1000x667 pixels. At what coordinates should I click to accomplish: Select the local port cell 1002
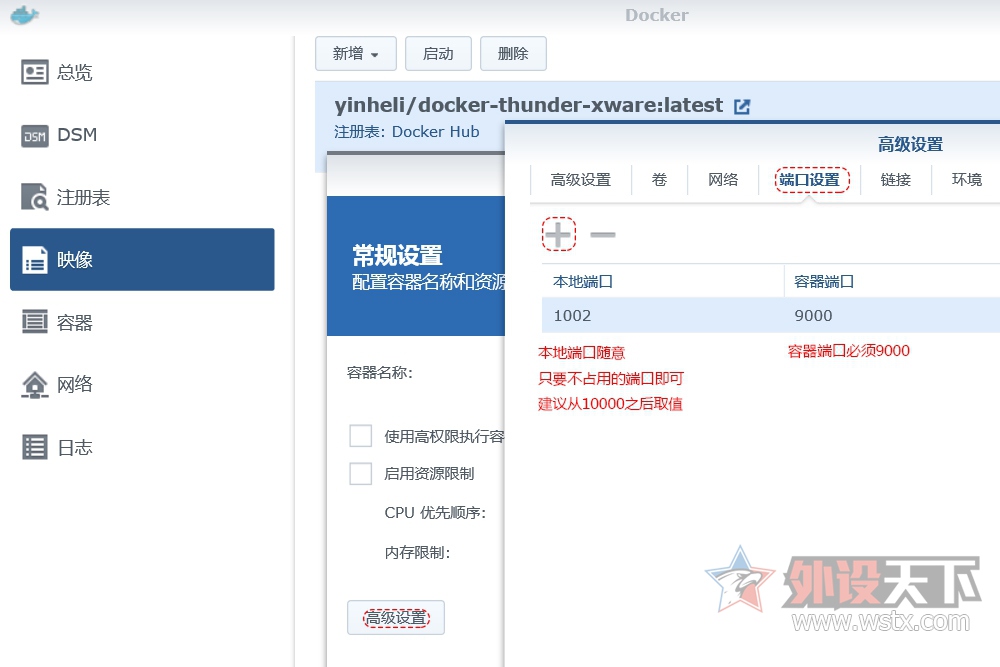click(663, 315)
